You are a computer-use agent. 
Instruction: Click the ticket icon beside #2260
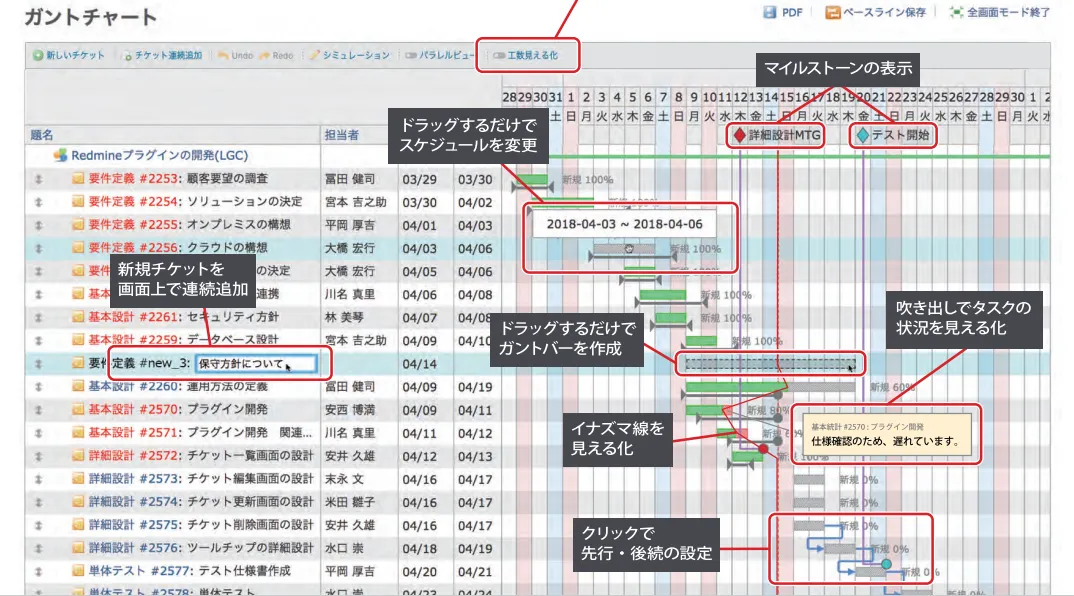[x=78, y=386]
